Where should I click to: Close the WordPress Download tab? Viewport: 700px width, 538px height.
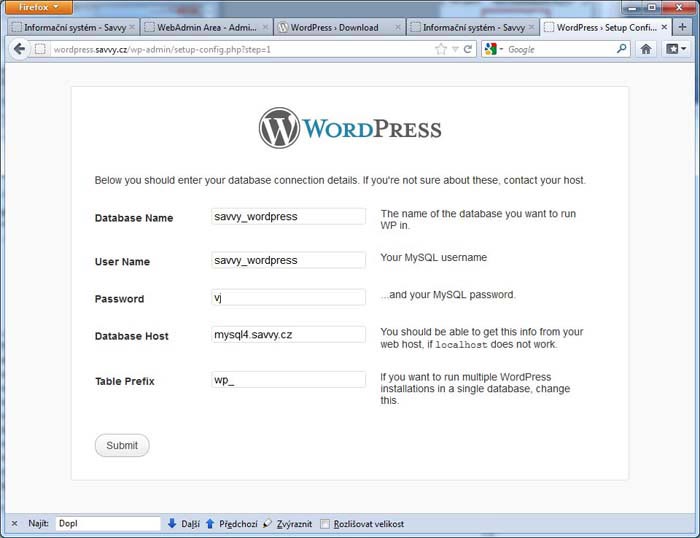tap(397, 27)
